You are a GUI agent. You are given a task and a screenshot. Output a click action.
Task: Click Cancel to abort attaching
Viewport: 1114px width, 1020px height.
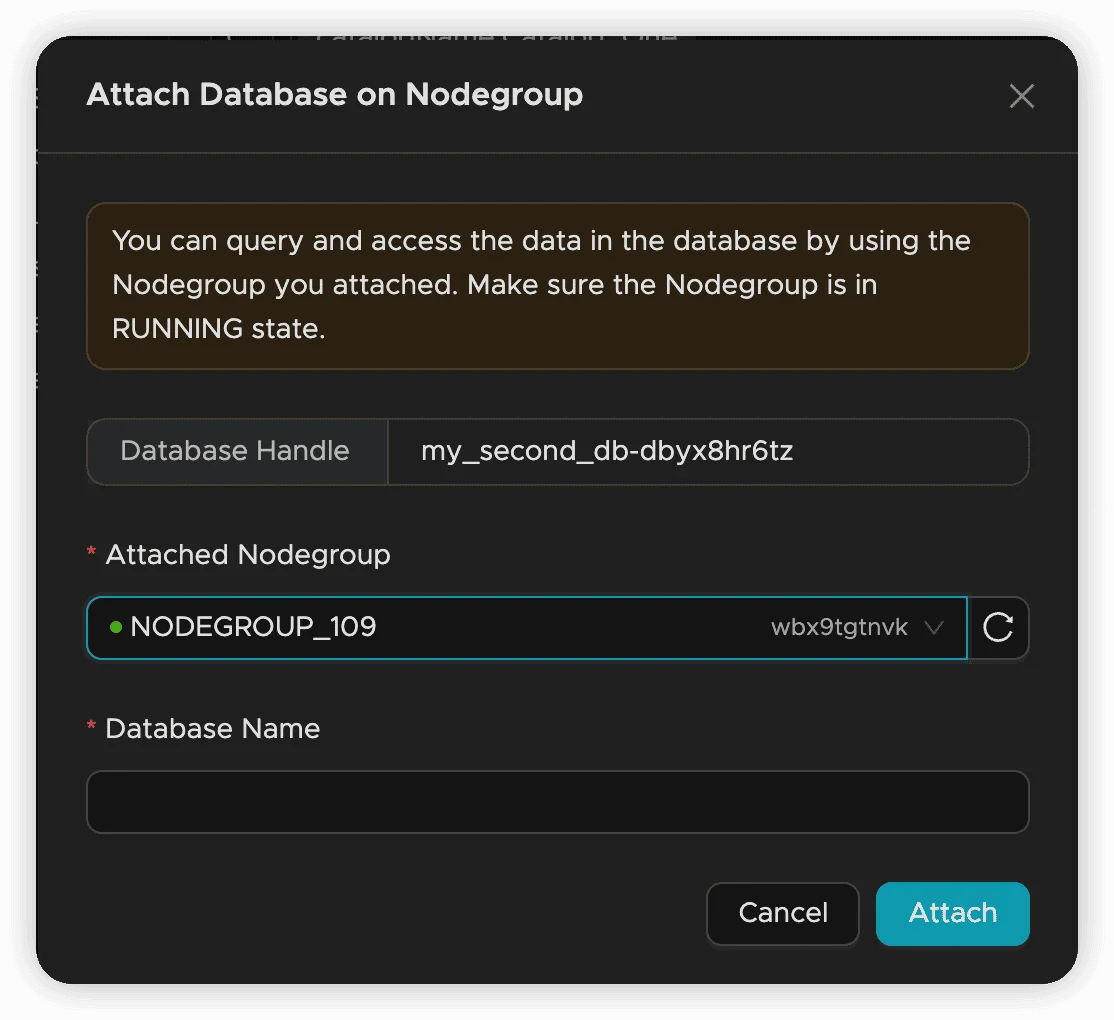tap(782, 913)
